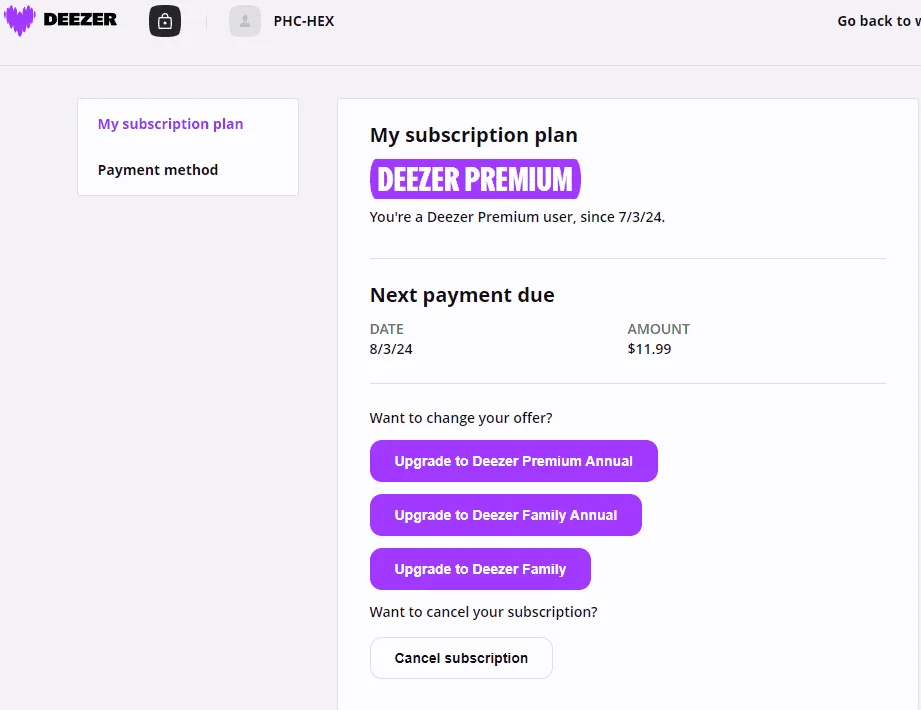Click Upgrade to Deezer Premium Annual
This screenshot has height=710, width=921.
click(514, 461)
